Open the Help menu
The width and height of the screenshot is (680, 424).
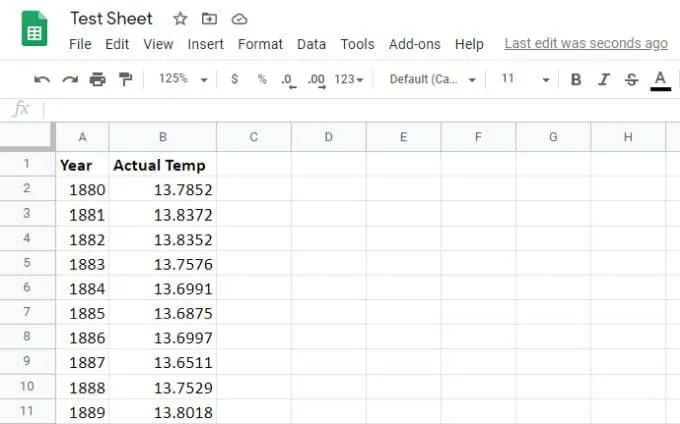coord(469,44)
